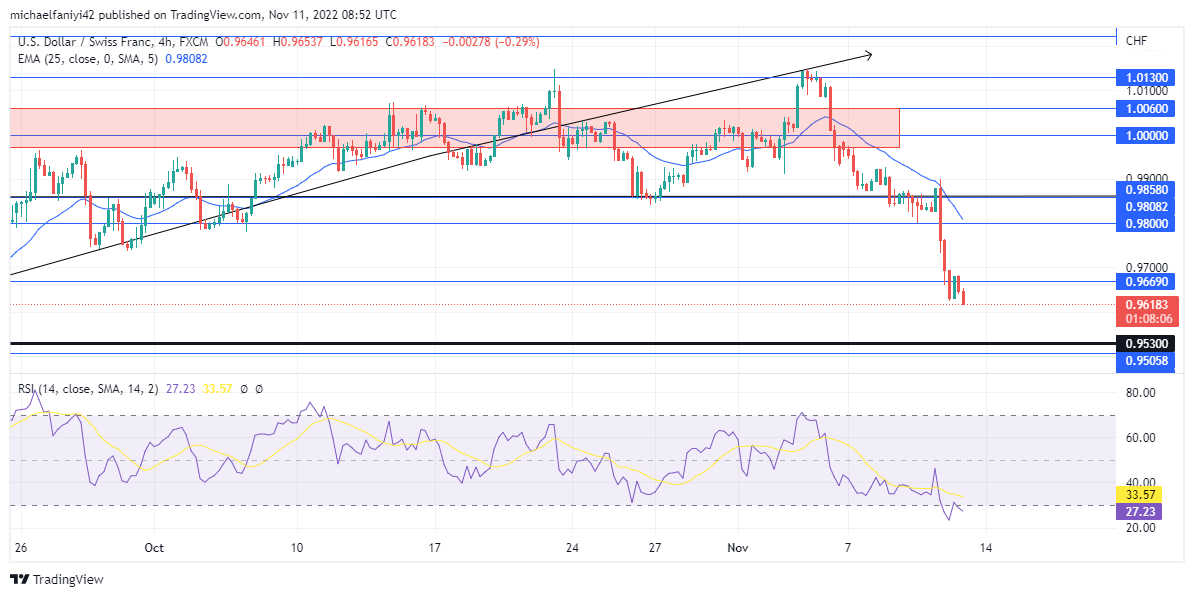1194x597 pixels.
Task: Click the 24 date label on time axis
Action: coord(573,548)
